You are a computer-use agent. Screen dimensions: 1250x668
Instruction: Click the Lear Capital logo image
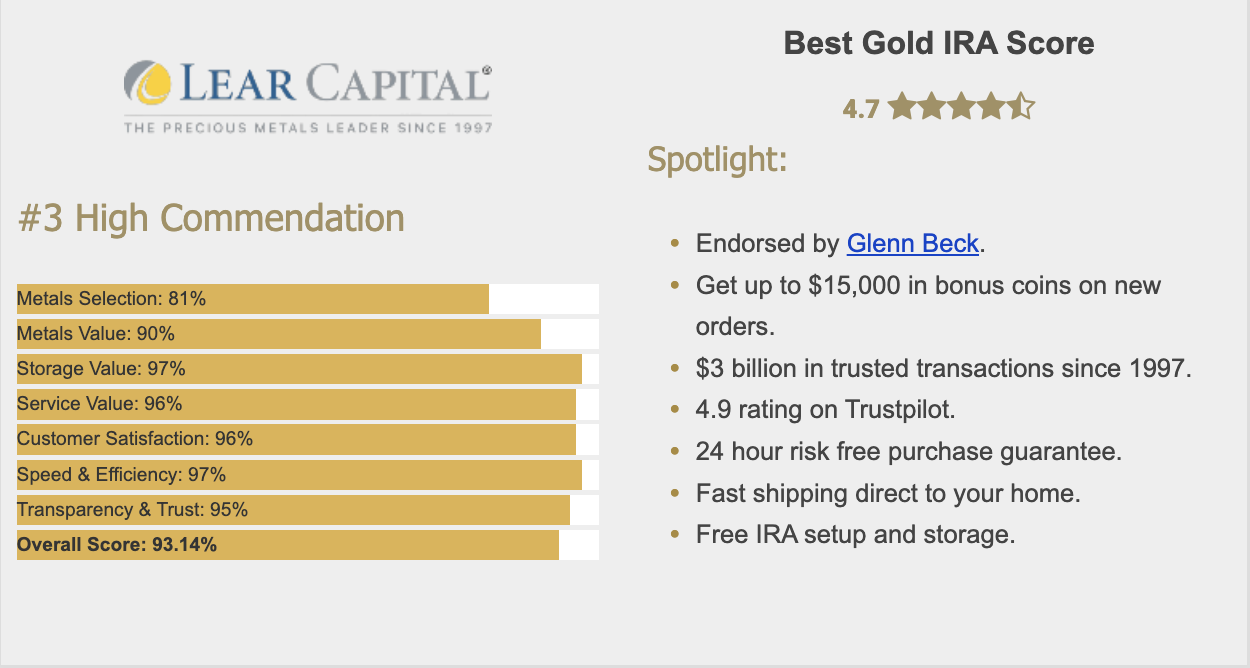click(x=308, y=96)
